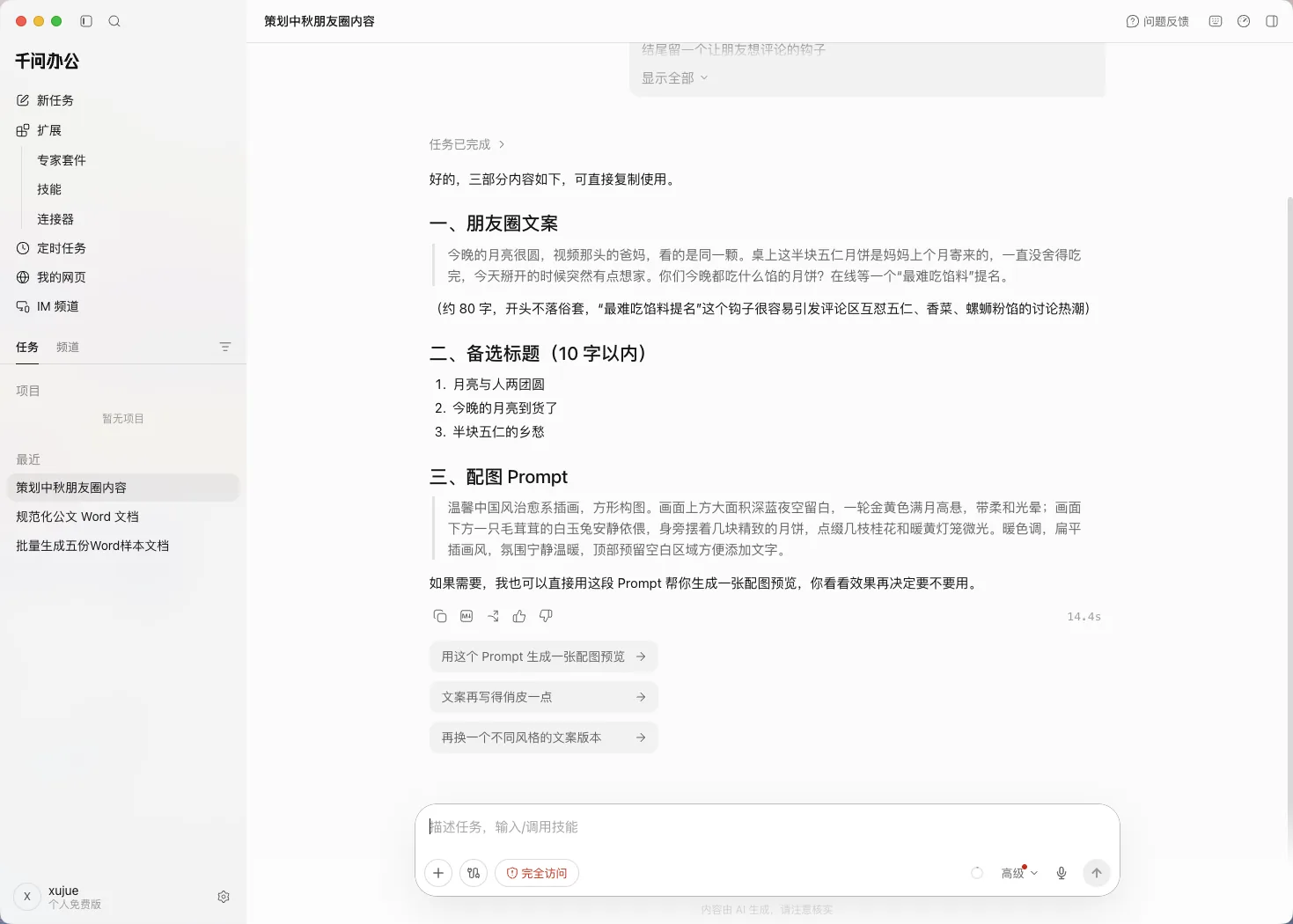Open the tools icon next to plus button

tap(474, 873)
